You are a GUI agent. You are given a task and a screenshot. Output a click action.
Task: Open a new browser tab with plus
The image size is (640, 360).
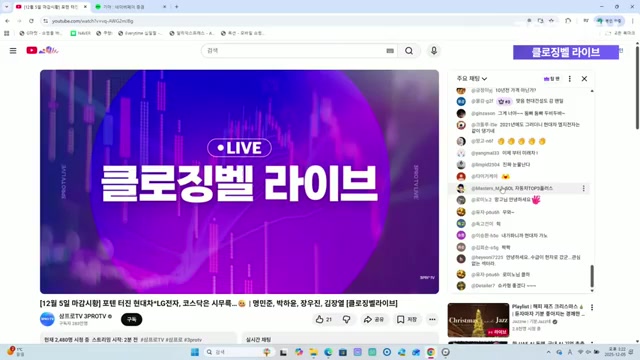(176, 7)
